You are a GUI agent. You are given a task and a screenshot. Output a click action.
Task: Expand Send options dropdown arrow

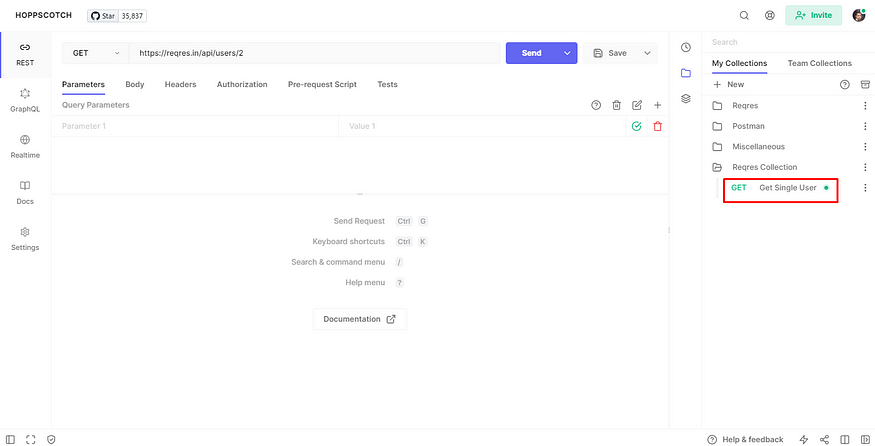[567, 53]
